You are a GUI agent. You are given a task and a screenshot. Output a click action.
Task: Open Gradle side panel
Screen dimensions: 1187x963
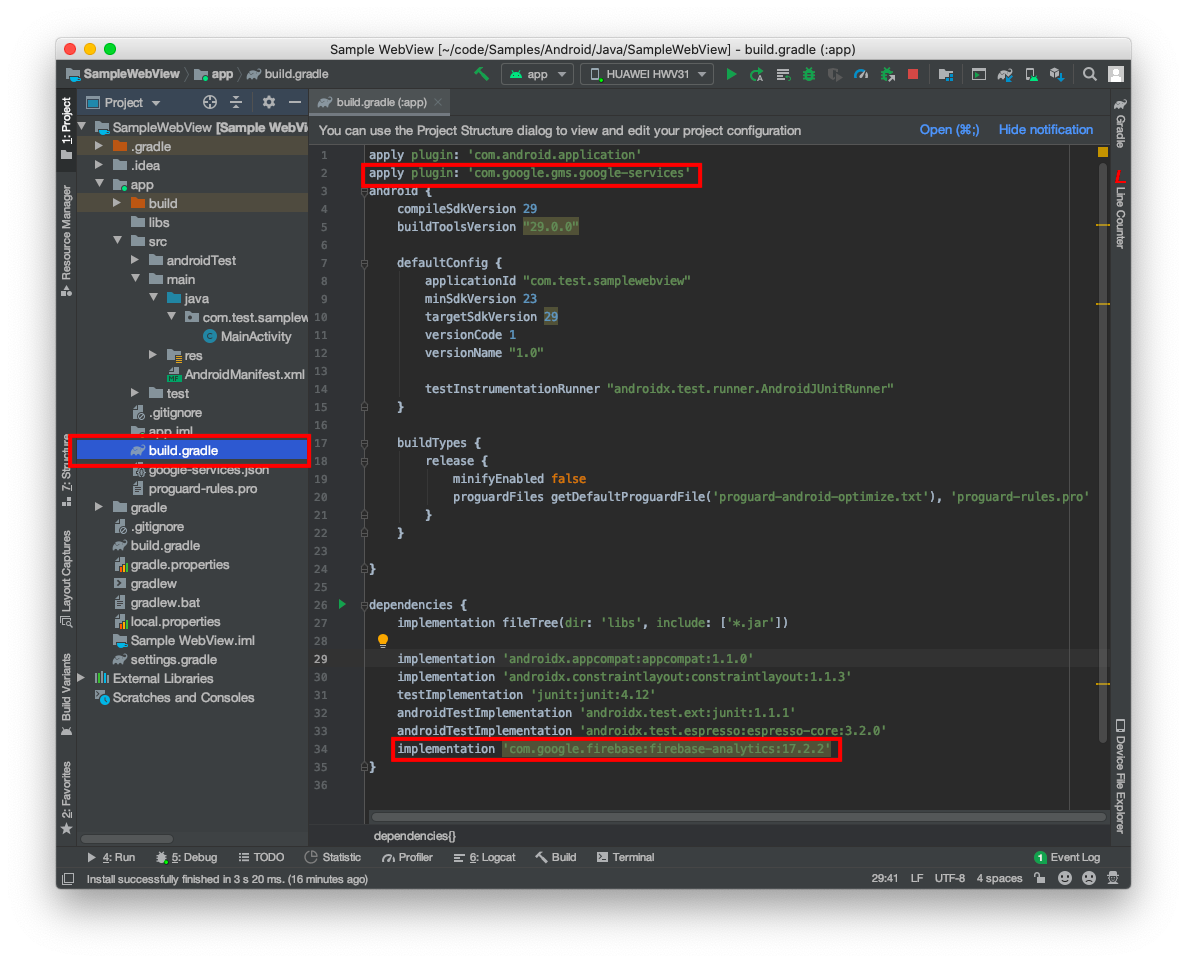click(1120, 123)
